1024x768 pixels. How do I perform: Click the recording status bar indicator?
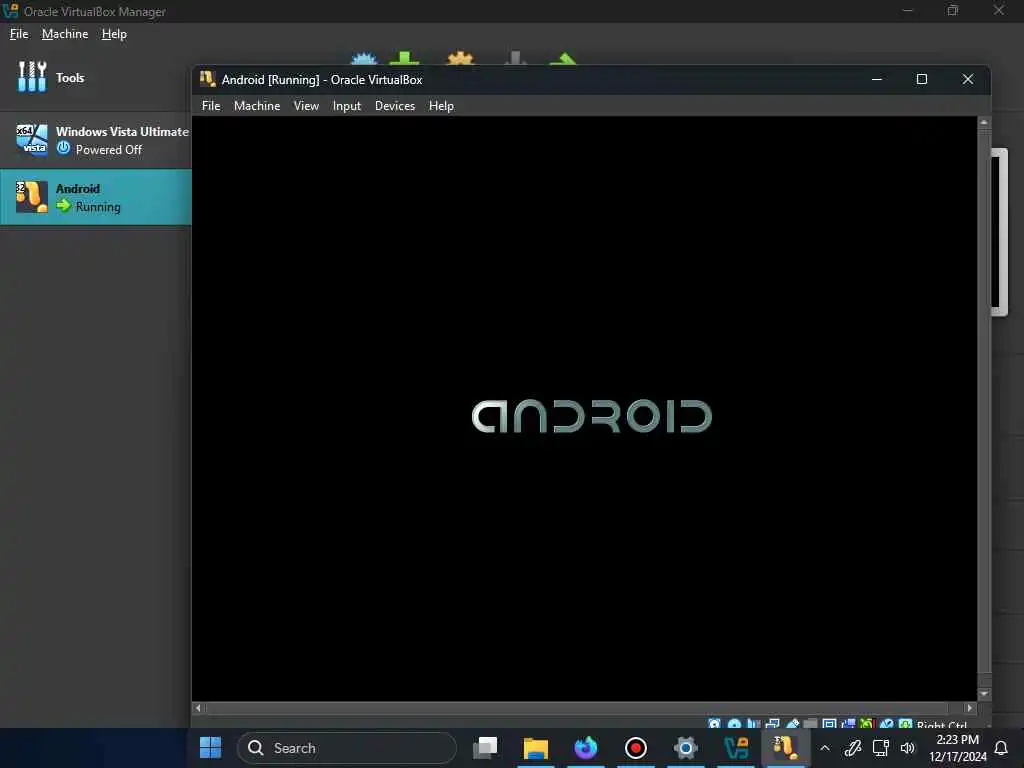pos(848,724)
